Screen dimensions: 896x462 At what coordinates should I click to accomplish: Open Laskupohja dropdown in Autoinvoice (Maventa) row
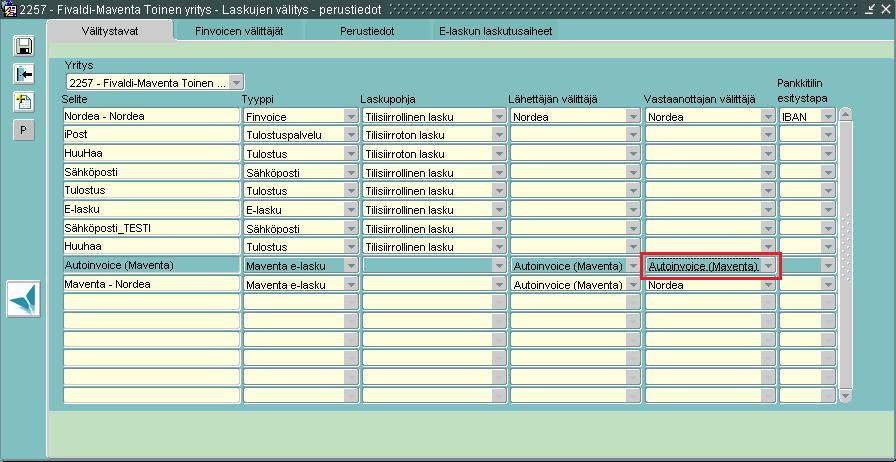point(499,266)
